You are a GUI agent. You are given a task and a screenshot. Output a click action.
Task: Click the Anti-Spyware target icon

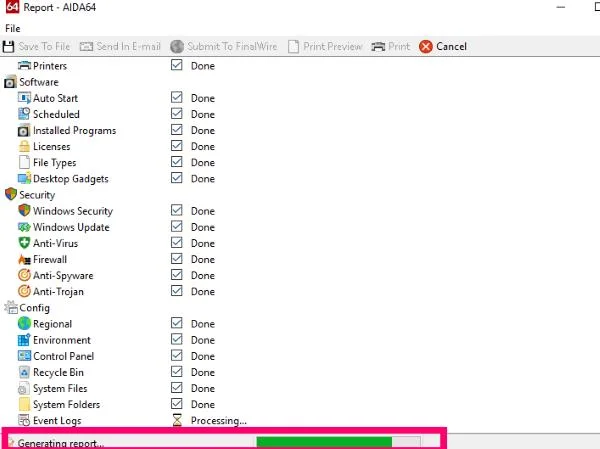[x=24, y=275]
